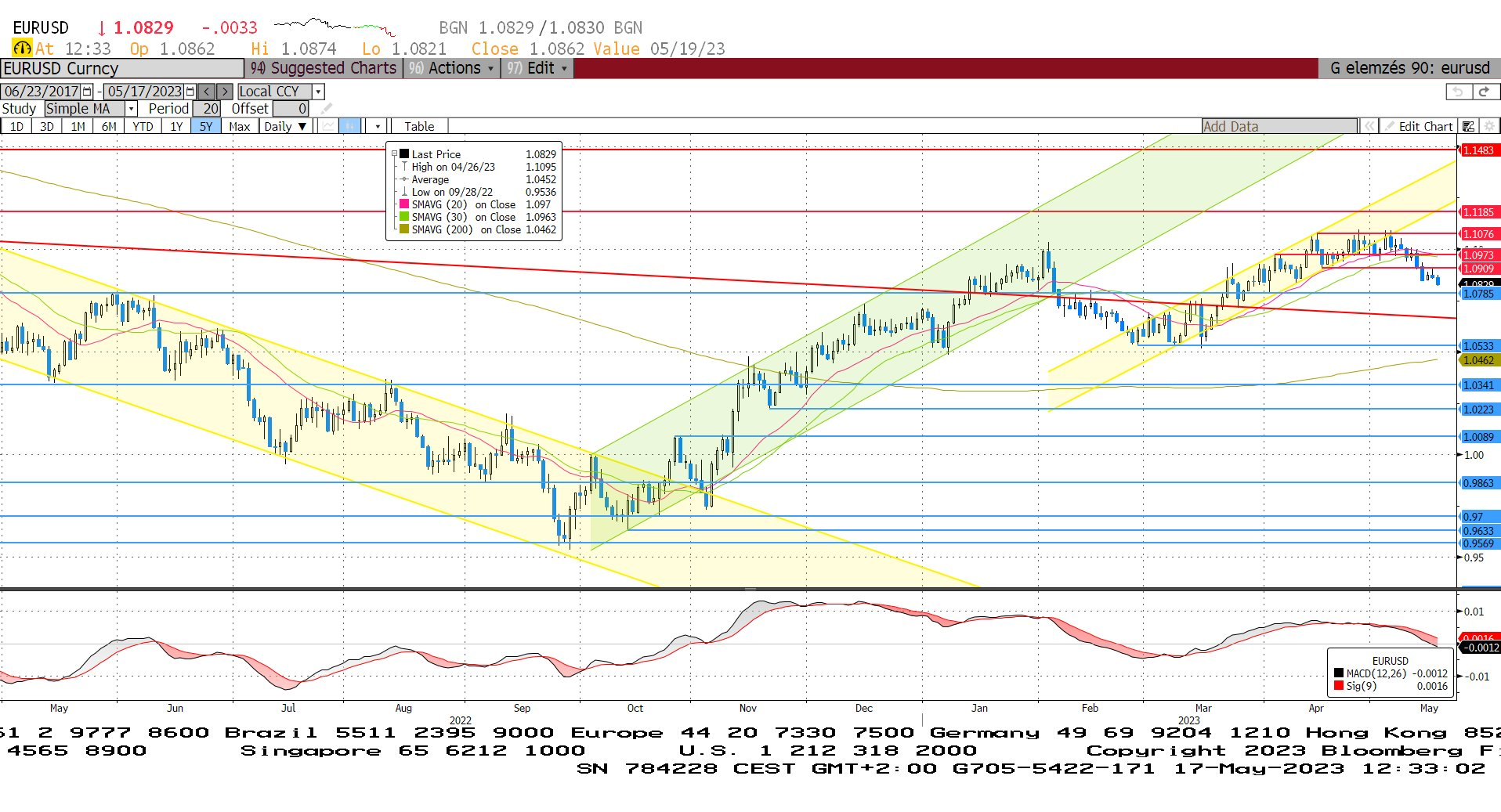Click the start date field 06/23/2017
The width and height of the screenshot is (1501, 812).
(41, 92)
